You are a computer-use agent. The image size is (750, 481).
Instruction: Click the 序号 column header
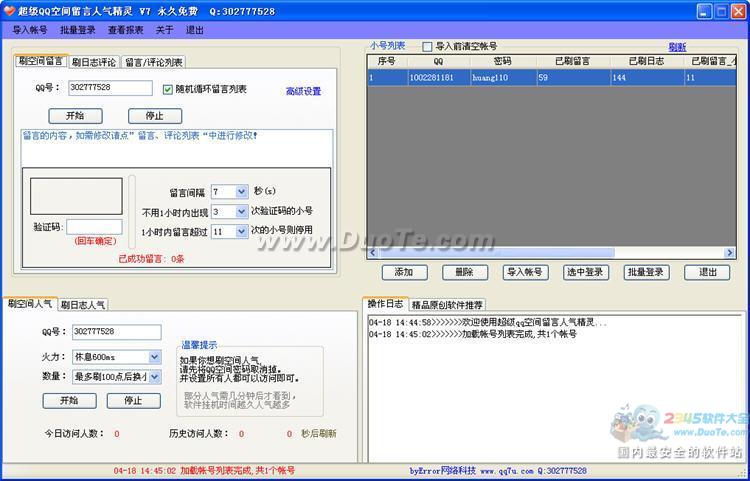tap(387, 61)
